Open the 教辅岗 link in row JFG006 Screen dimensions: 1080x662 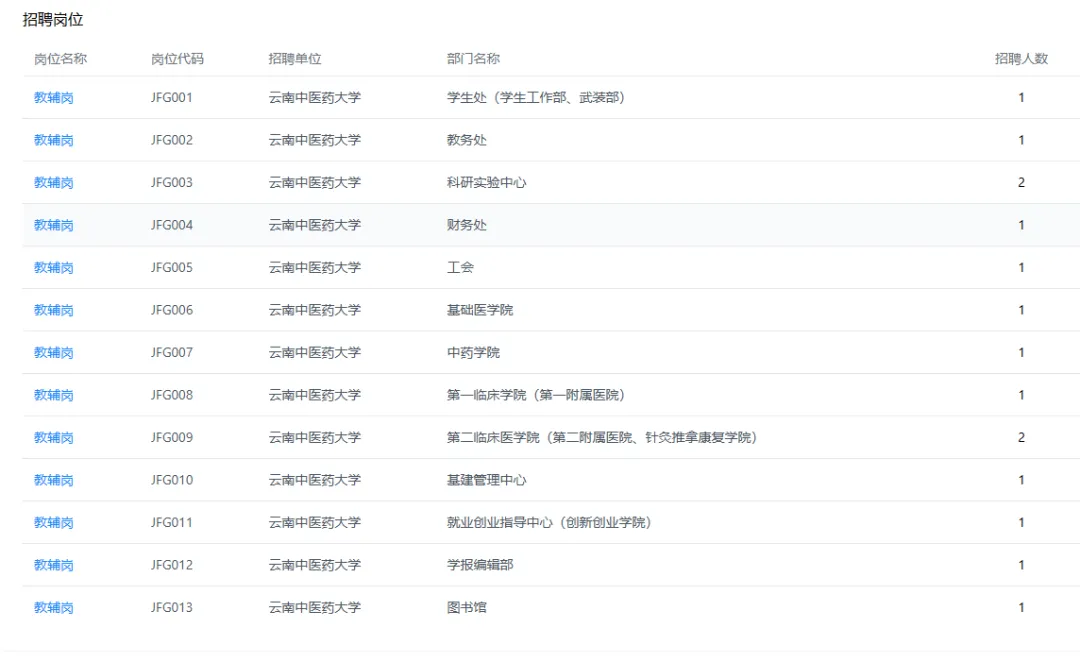point(54,310)
